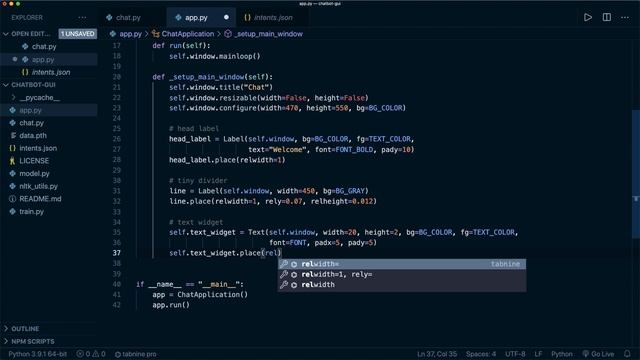Image resolution: width=640 pixels, height=360 pixels.
Task: Click the editor vertical scrollbar
Action: [x=636, y=174]
